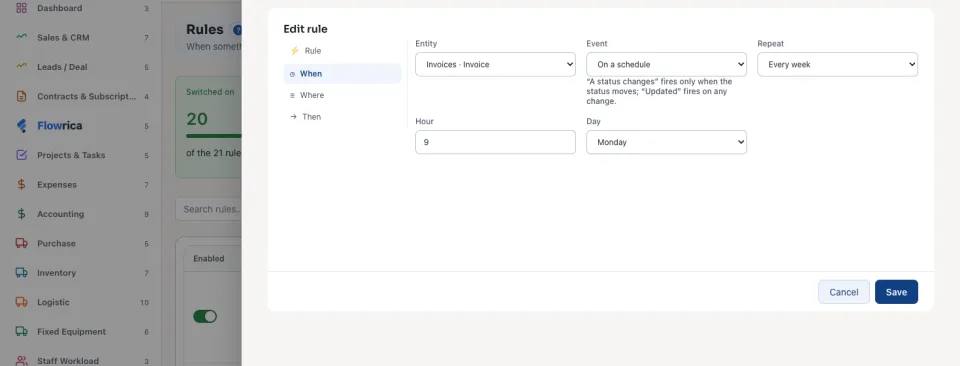Click the clock icon of the When step
The image size is (960, 366).
(x=292, y=74)
